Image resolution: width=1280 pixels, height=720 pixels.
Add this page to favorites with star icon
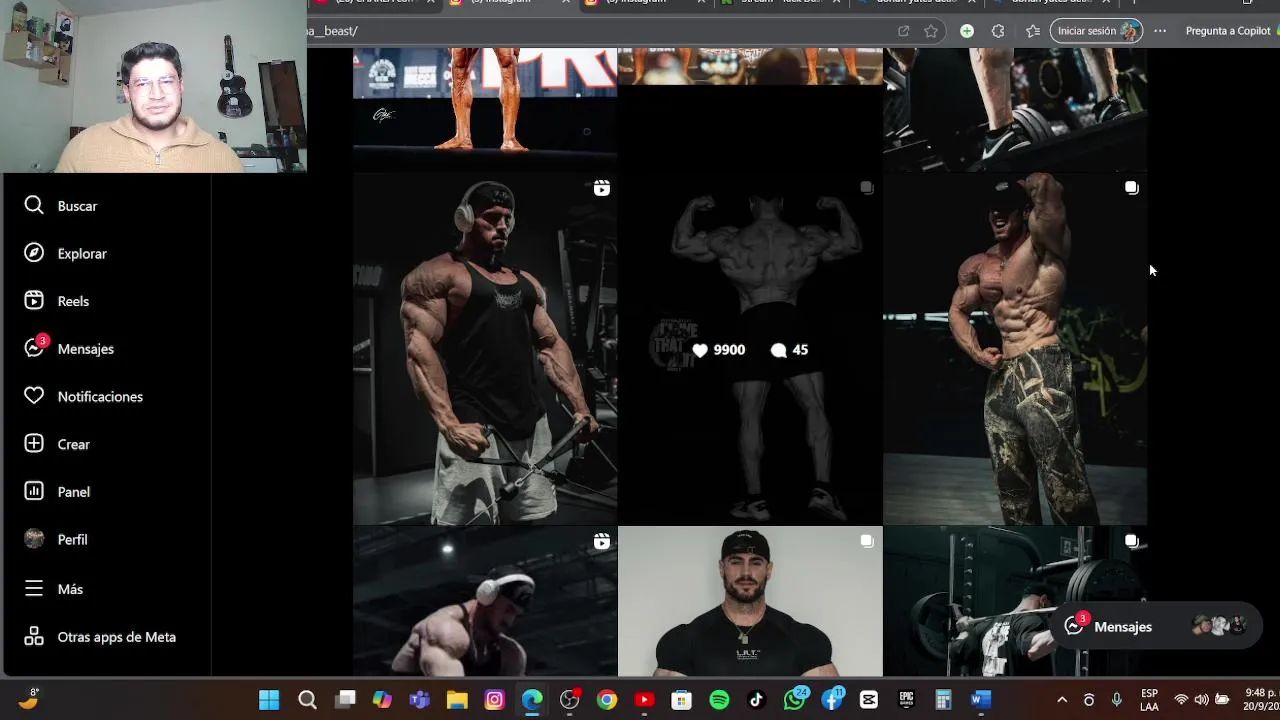(931, 31)
